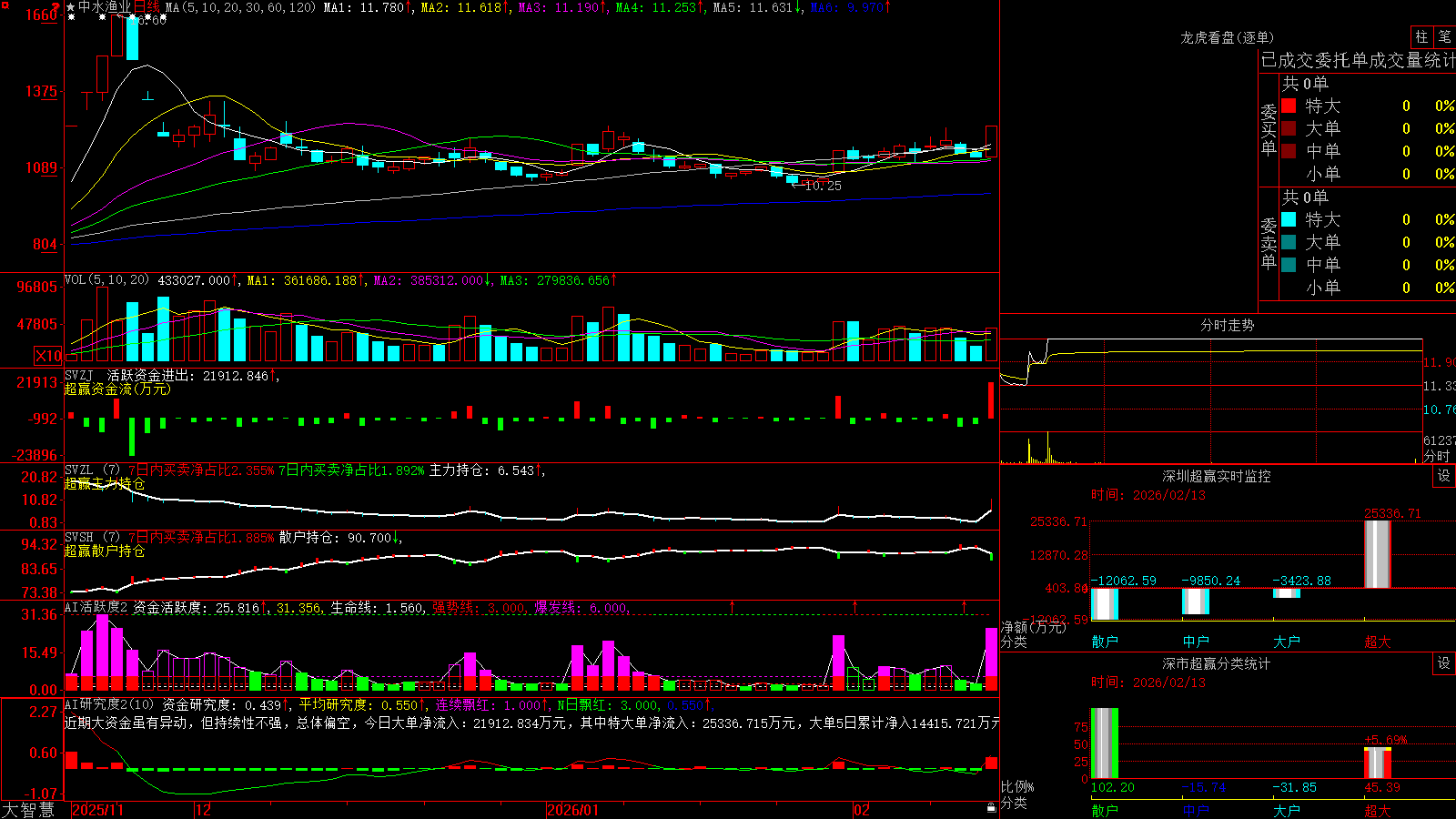Select the 日线 period label
The width and height of the screenshot is (1456, 819).
pos(147,7)
